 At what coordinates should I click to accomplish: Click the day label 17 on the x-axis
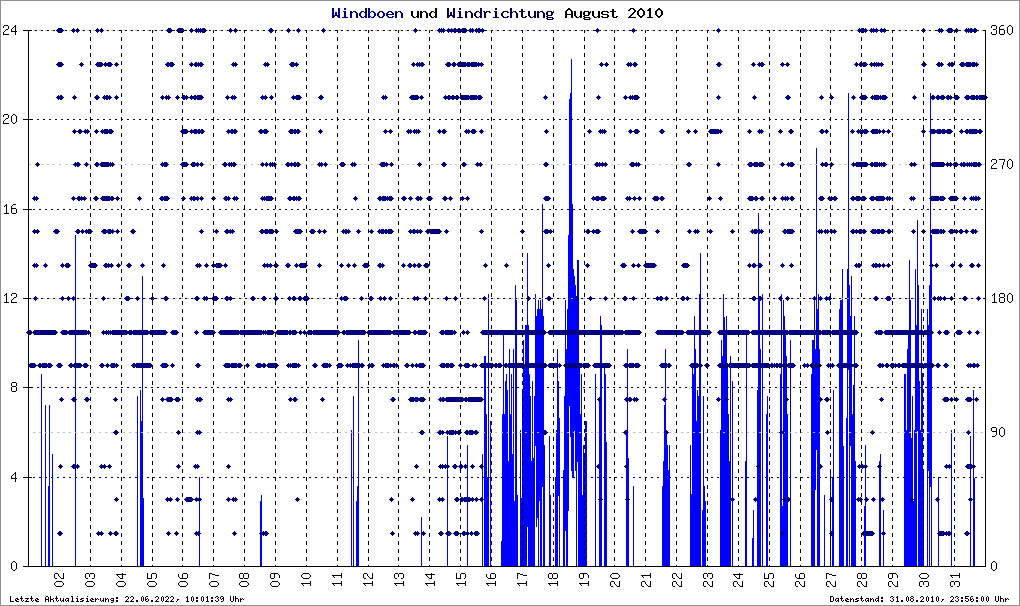tap(523, 579)
